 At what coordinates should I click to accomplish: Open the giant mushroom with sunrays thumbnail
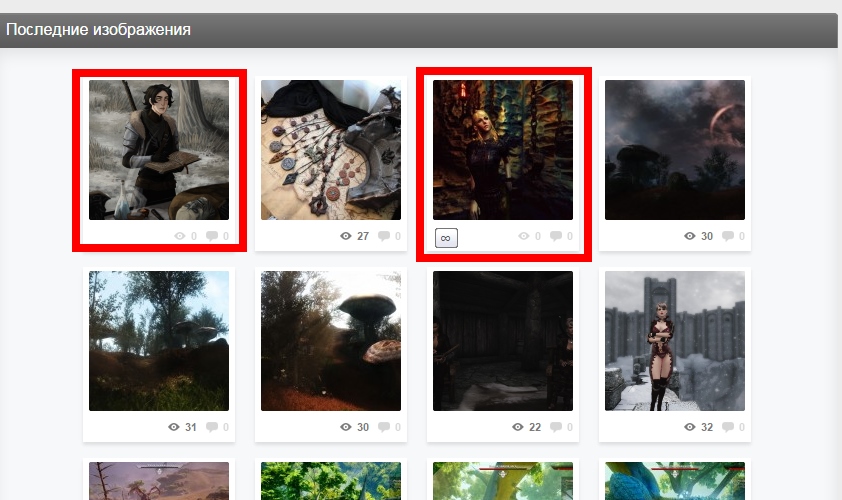pyautogui.click(x=331, y=341)
